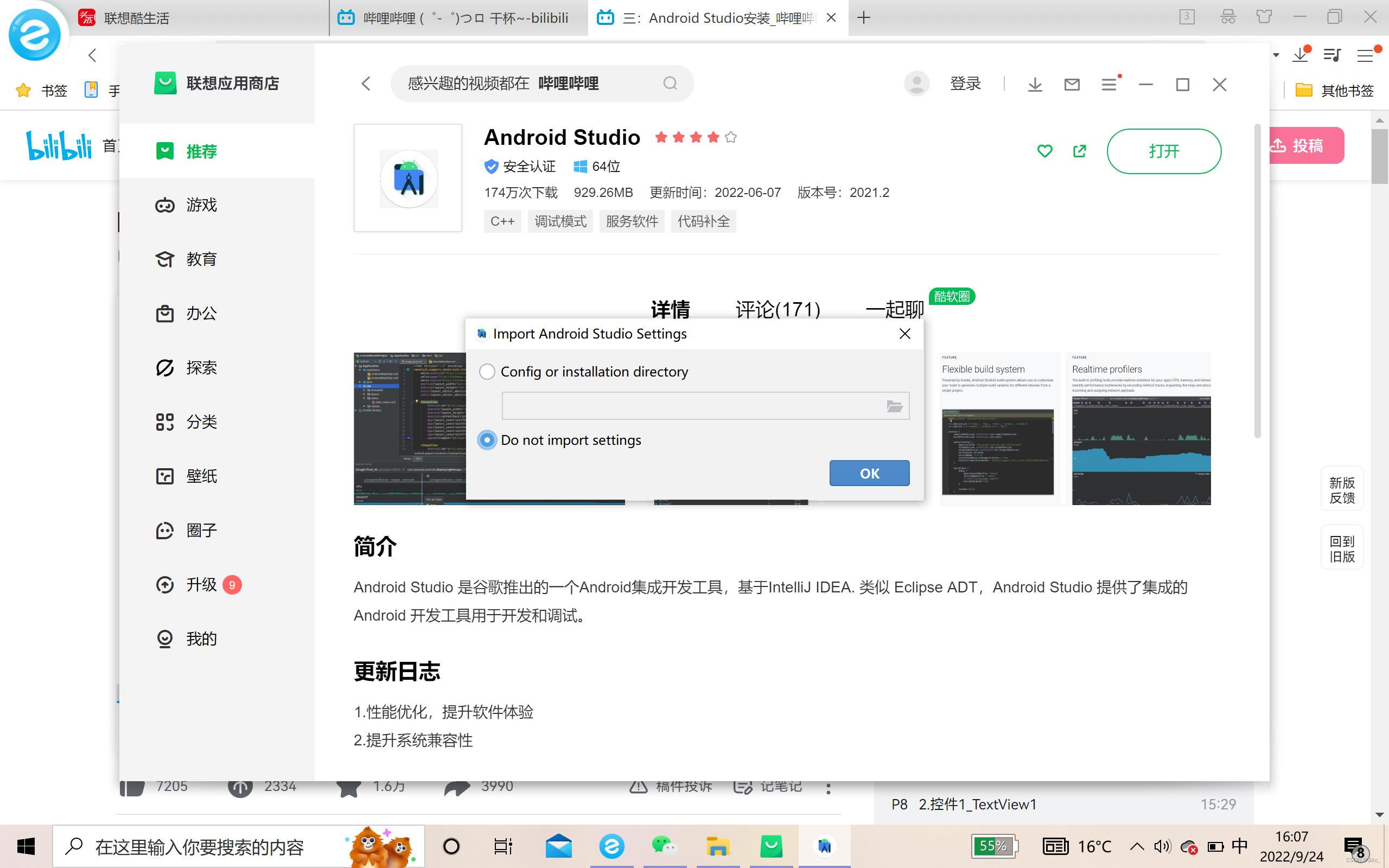Screen dimensions: 1389x868
Task: Open the 游戏 section in sidebar
Action: click(217, 205)
